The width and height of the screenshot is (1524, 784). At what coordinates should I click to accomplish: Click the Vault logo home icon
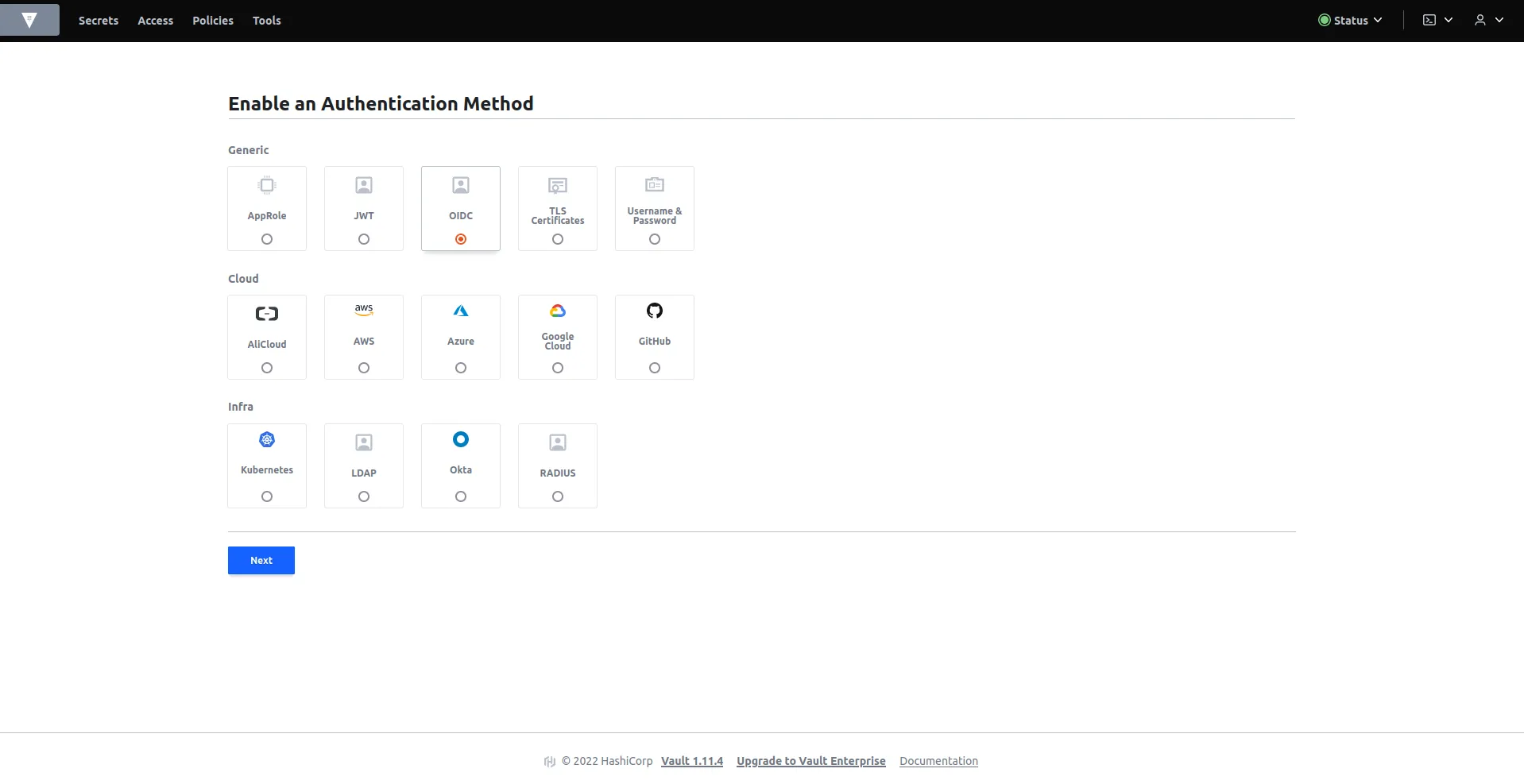29,20
